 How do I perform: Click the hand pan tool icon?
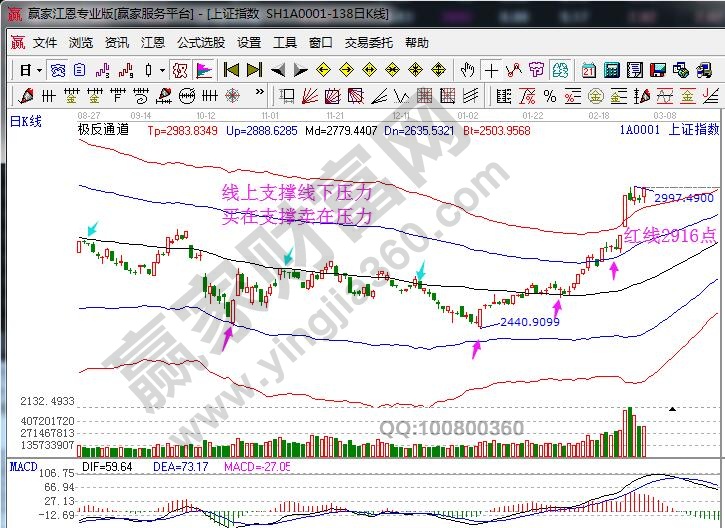click(467, 70)
